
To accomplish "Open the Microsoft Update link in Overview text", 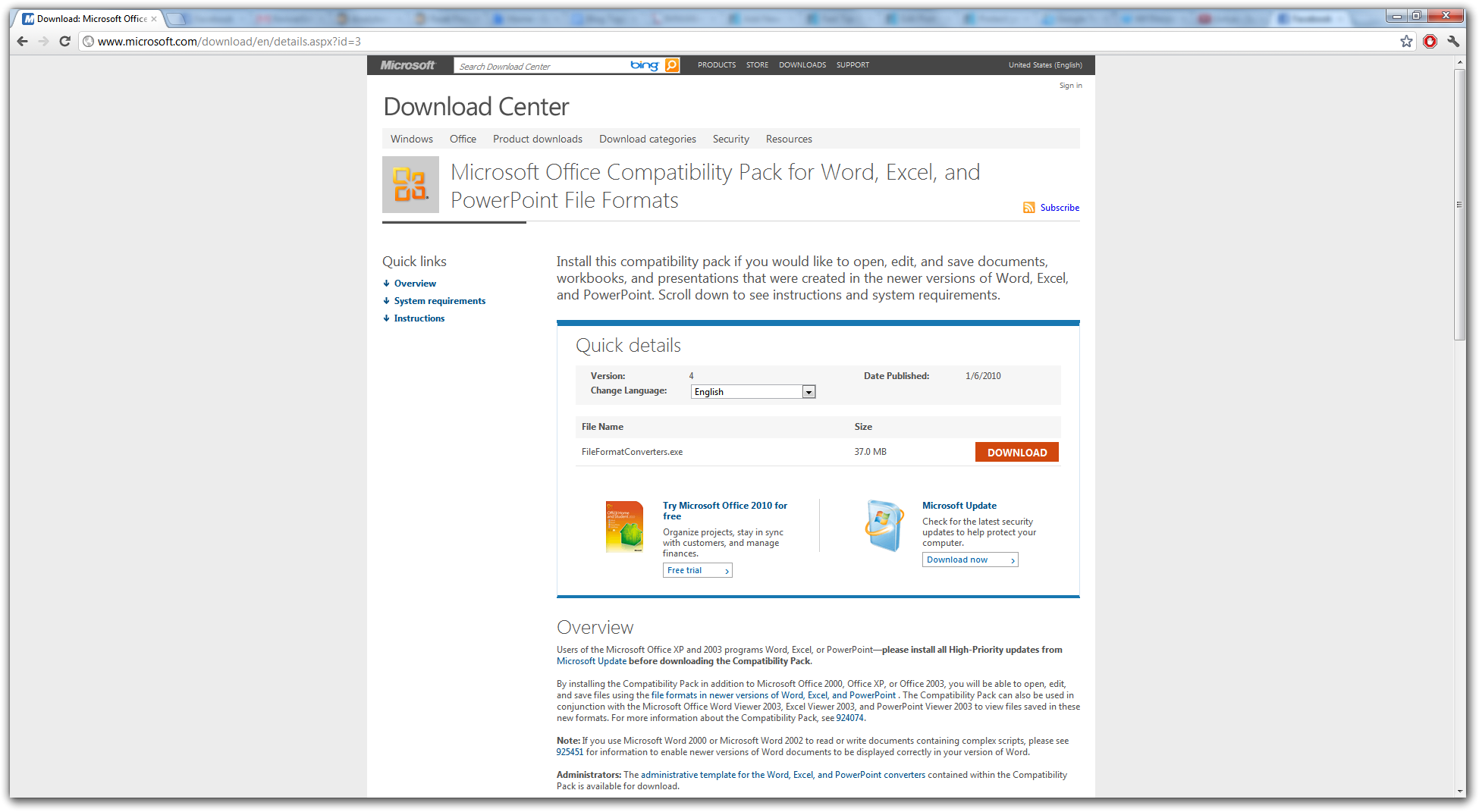I will click(592, 661).
